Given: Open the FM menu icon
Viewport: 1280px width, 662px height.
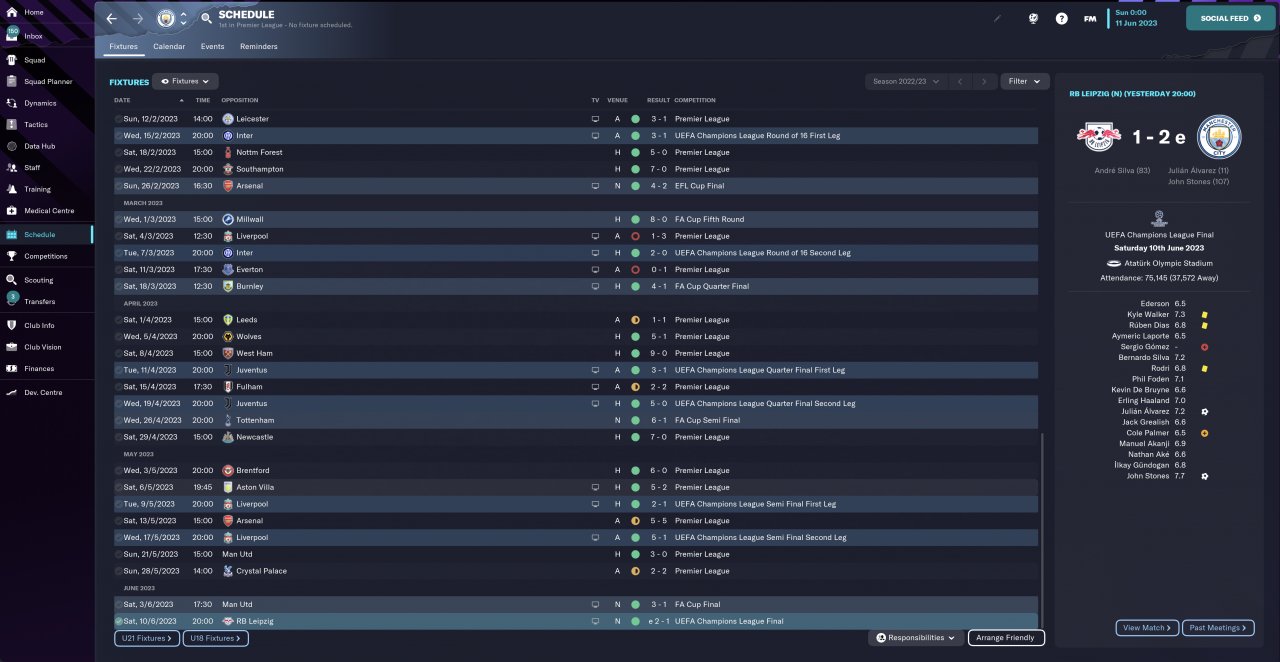Looking at the screenshot, I should pyautogui.click(x=1090, y=18).
